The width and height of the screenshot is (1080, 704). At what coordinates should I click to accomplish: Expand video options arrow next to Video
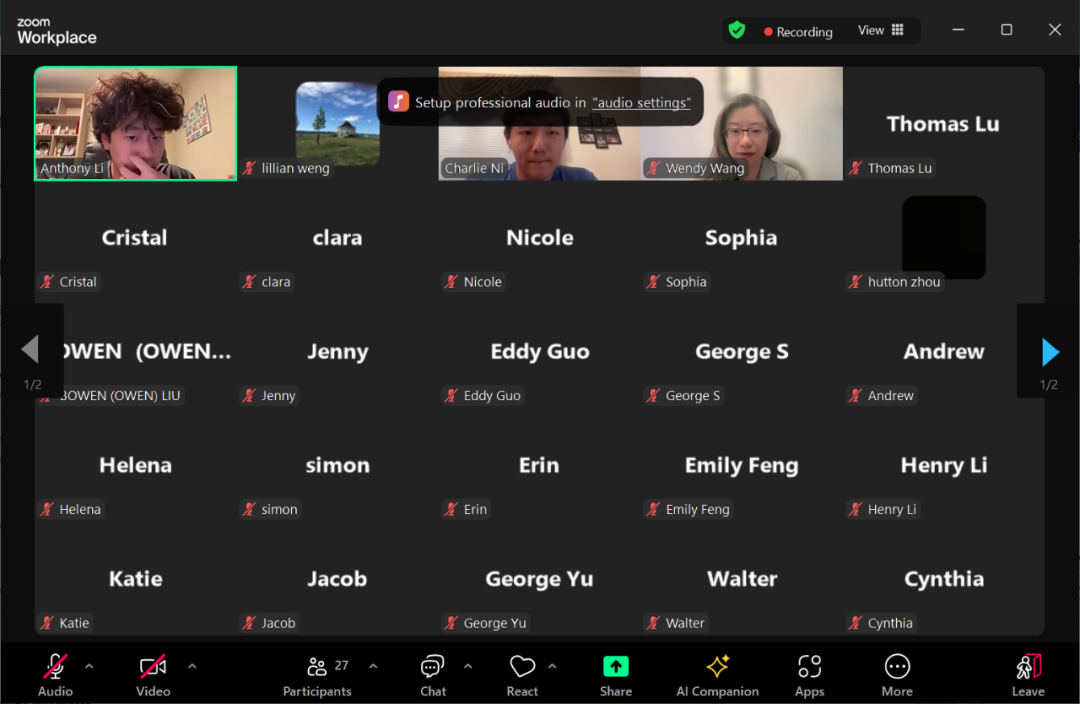[x=192, y=666]
